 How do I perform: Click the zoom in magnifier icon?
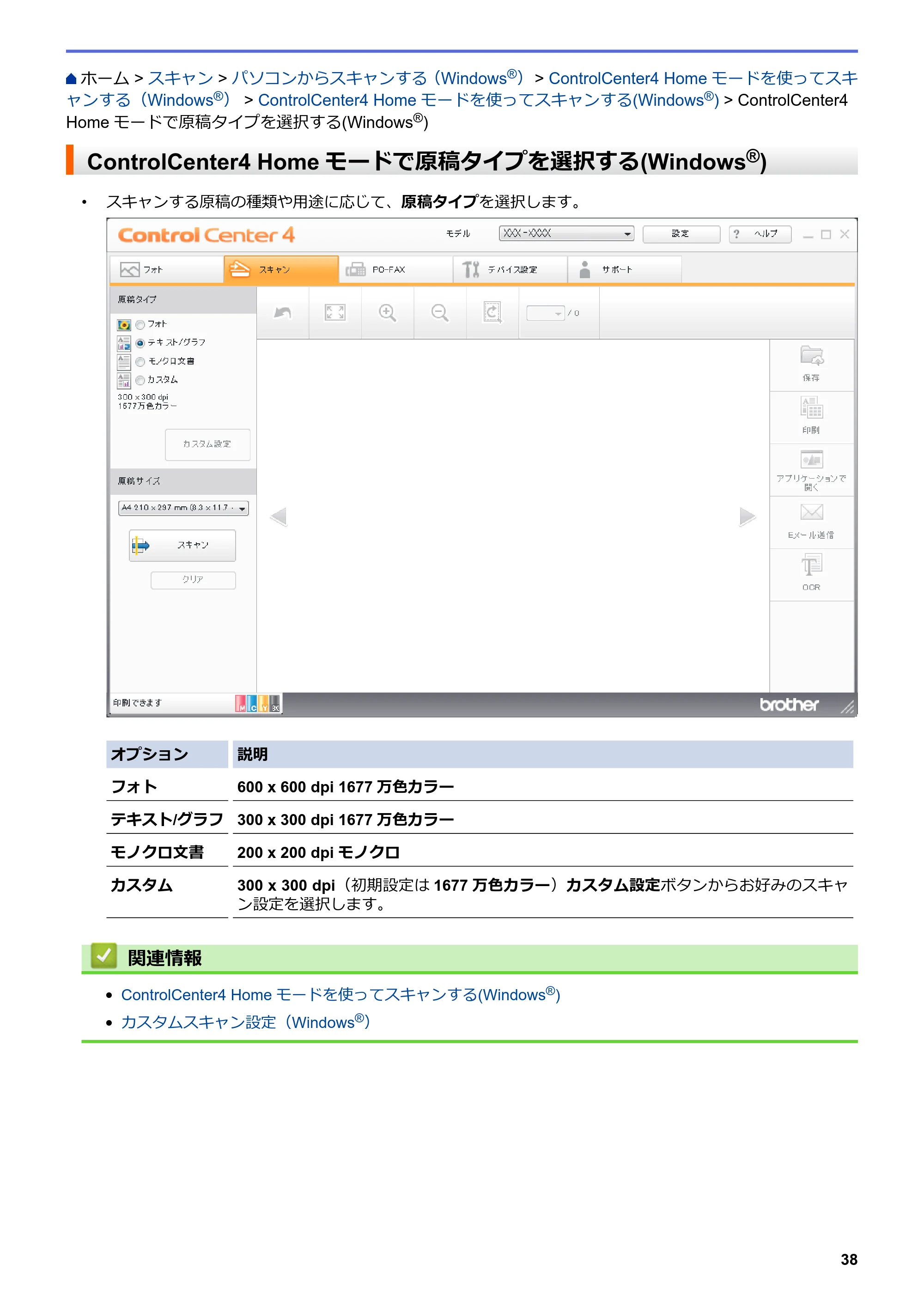[x=387, y=312]
